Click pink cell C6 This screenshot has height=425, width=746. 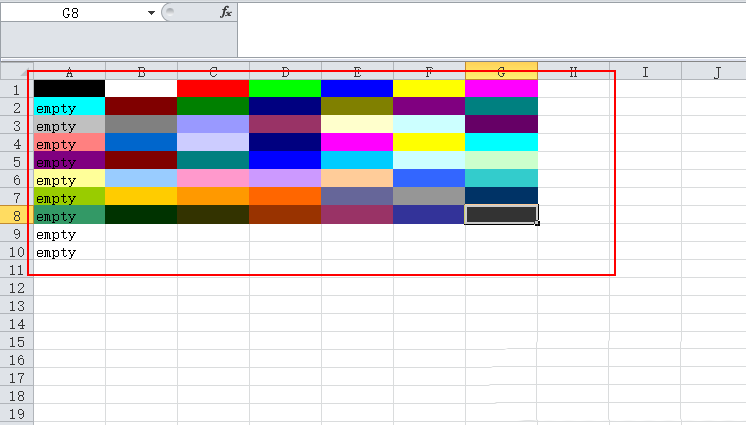[213, 178]
